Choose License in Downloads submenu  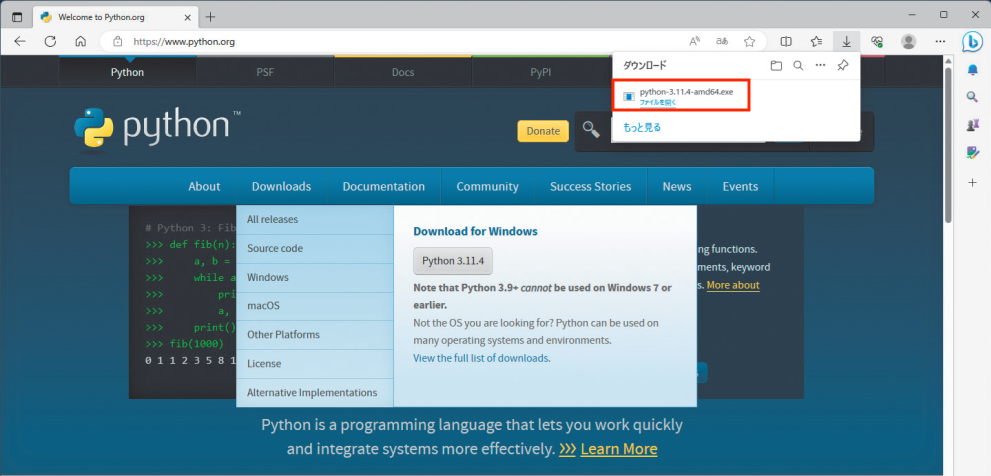tap(315, 364)
